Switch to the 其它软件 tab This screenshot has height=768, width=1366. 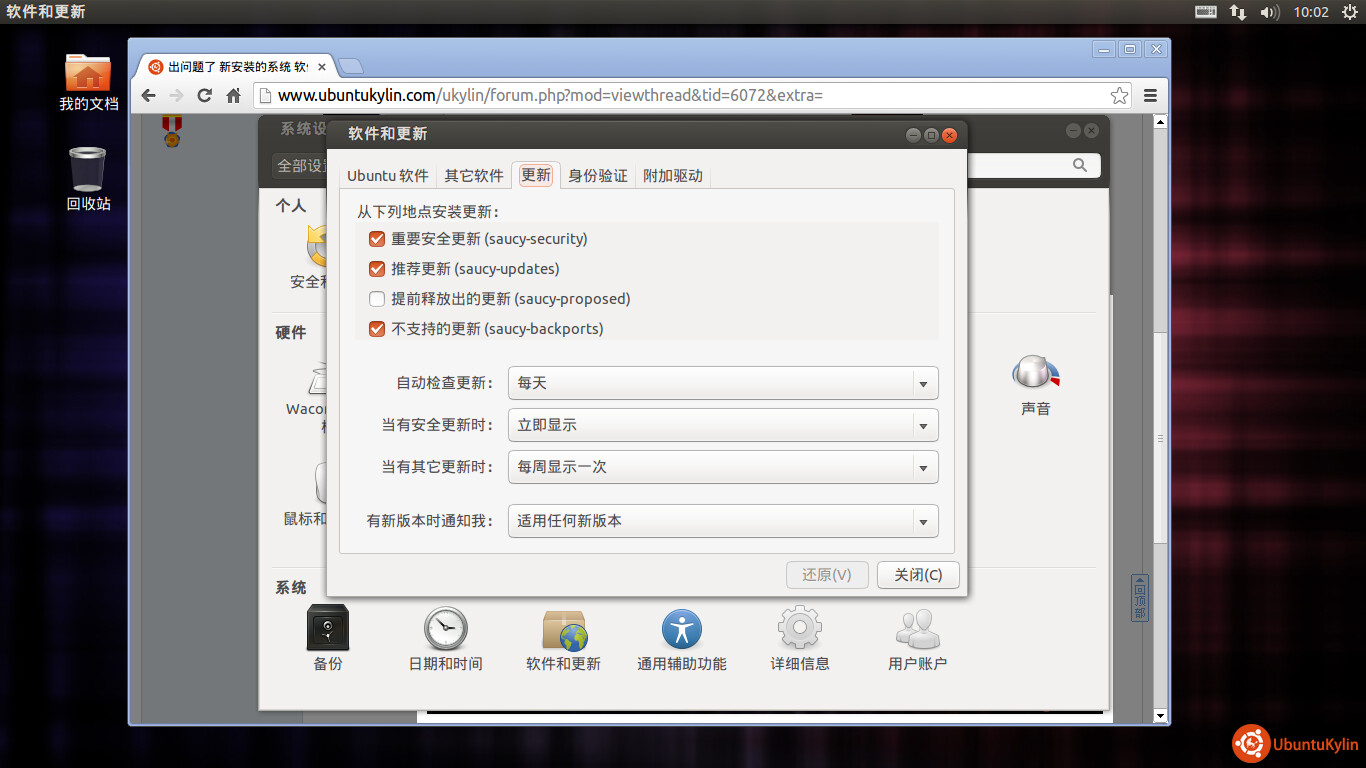[x=474, y=176]
